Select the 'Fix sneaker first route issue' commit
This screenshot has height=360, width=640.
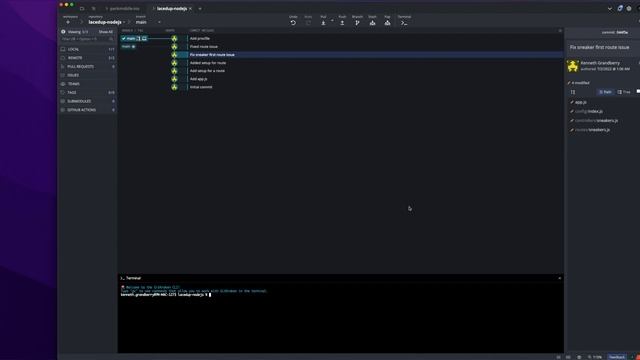click(x=212, y=55)
